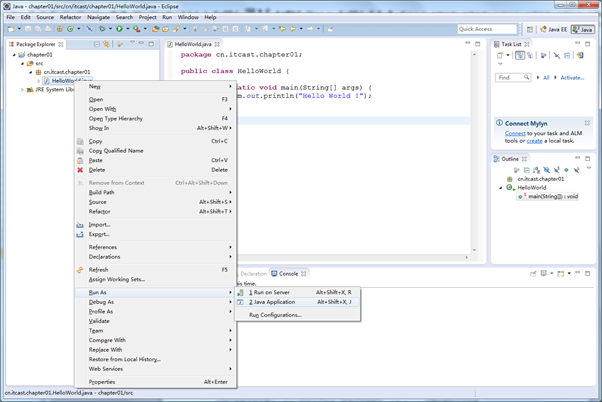Viewport: 602px width, 402px height.
Task: Click the create link in Mylyn panel
Action: pyautogui.click(x=534, y=141)
